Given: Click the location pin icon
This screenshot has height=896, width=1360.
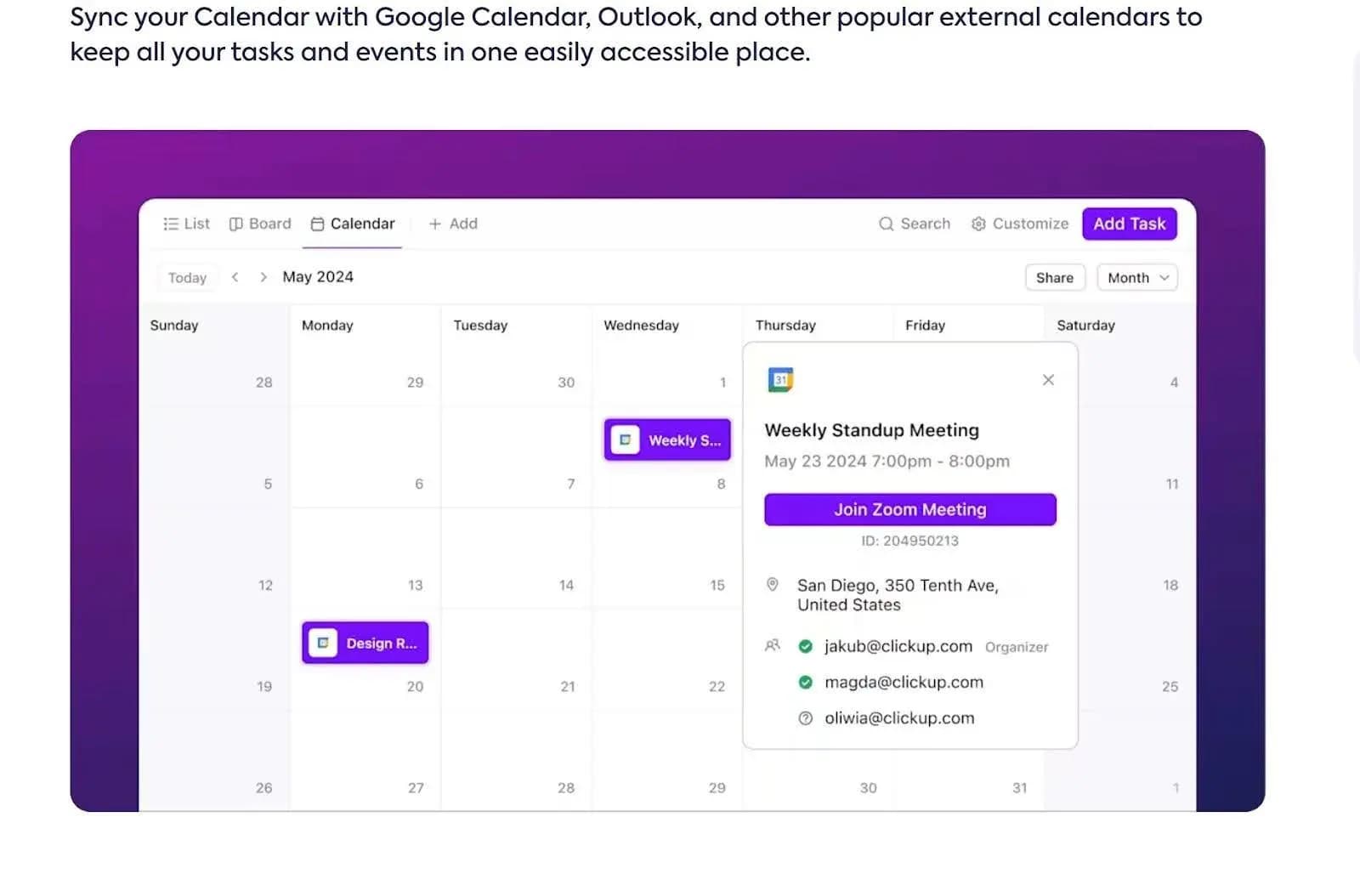Looking at the screenshot, I should pos(773,585).
